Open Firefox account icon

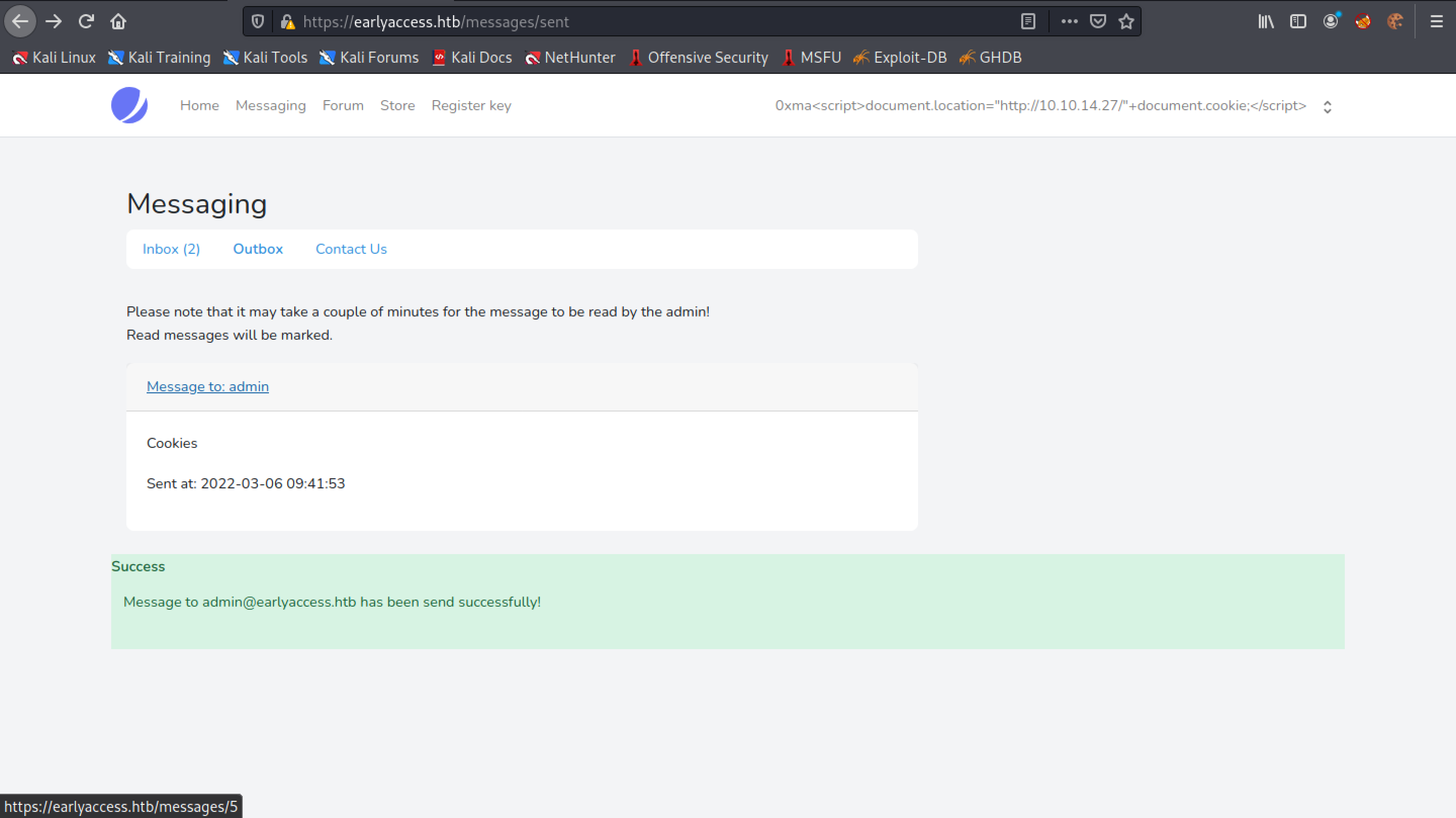(x=1331, y=21)
